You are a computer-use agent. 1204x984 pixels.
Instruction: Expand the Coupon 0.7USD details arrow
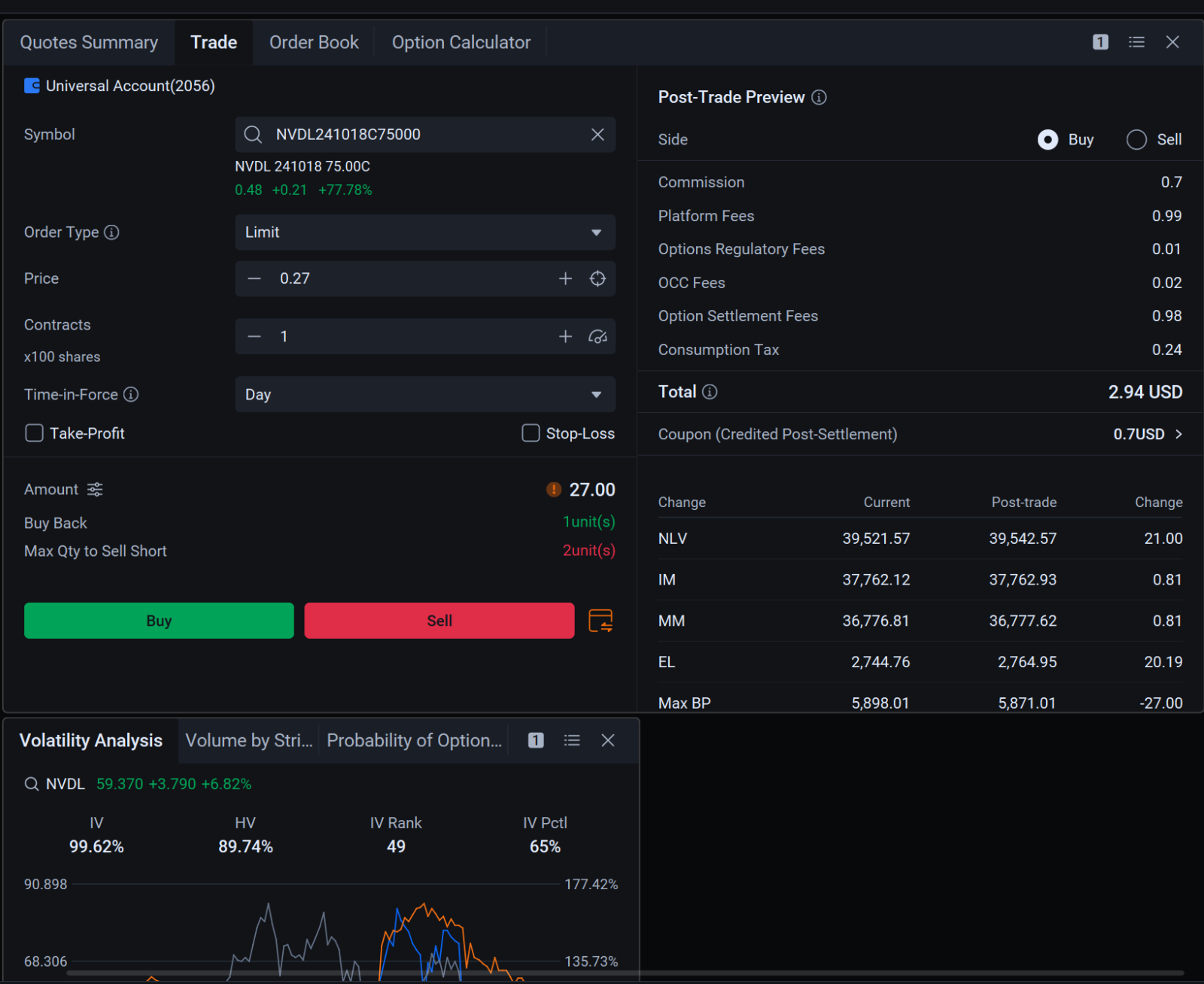1178,434
